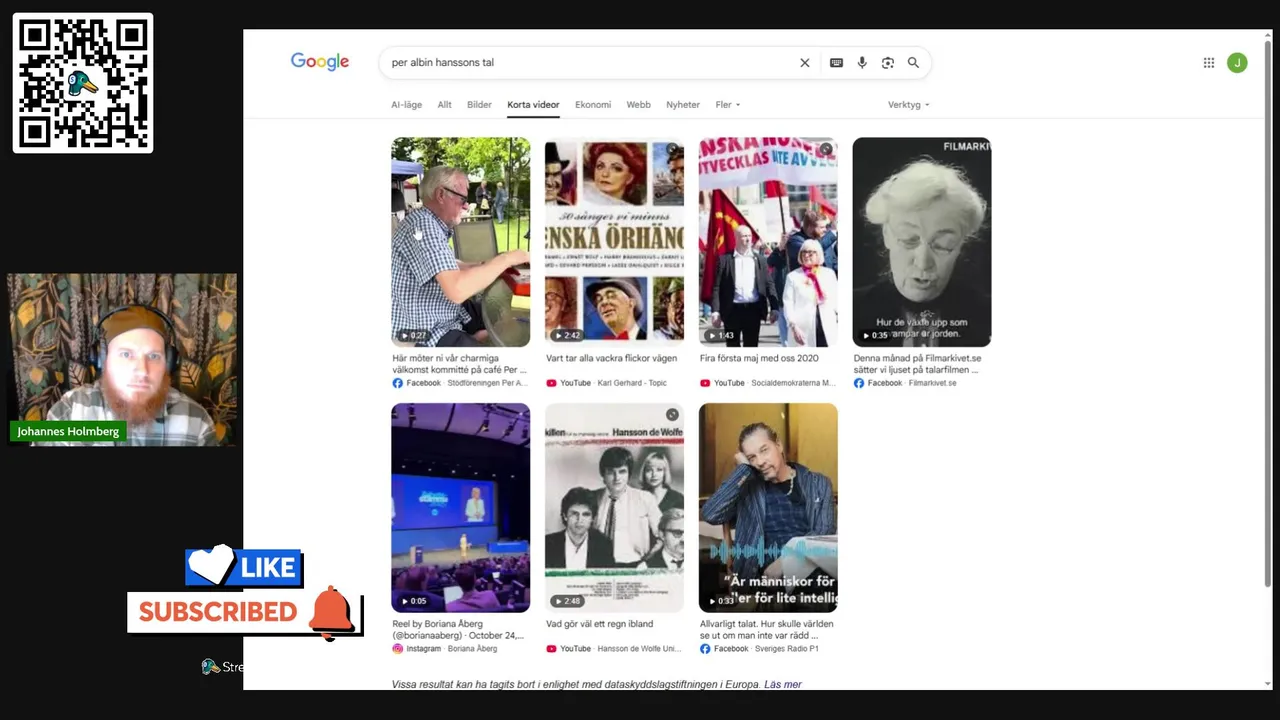Open the café Per Albin video thumbnail
This screenshot has height=720, width=1280.
pos(461,242)
